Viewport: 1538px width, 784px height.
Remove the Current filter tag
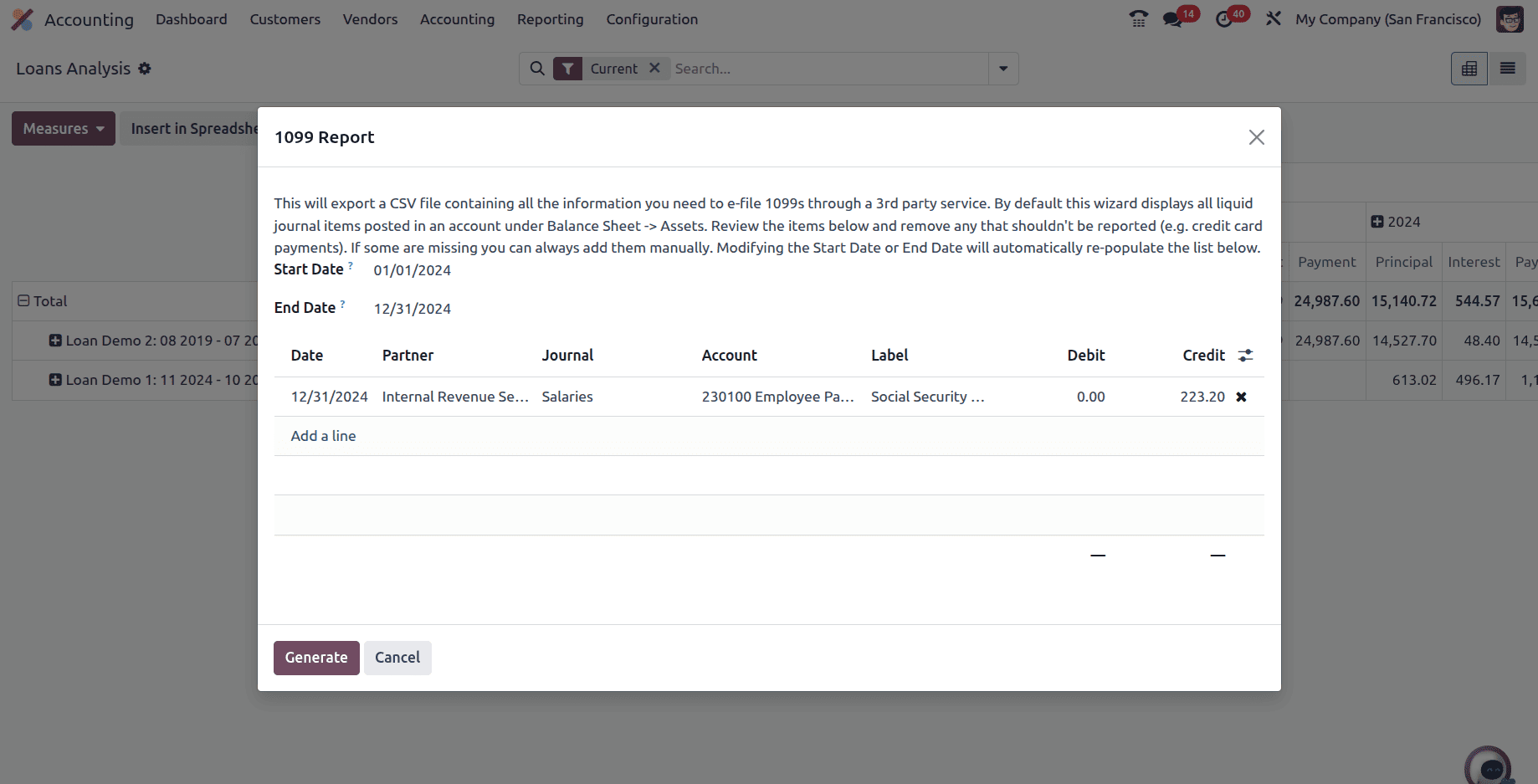point(655,69)
